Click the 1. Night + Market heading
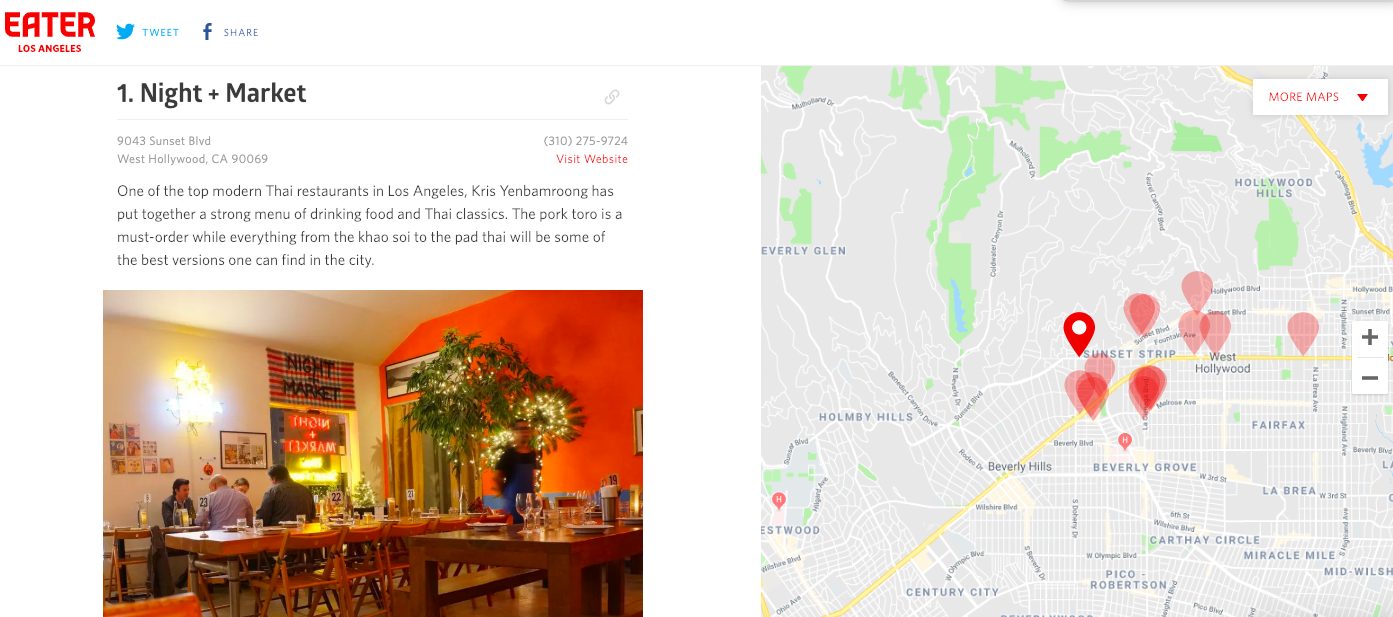The height and width of the screenshot is (617, 1393). [x=212, y=93]
